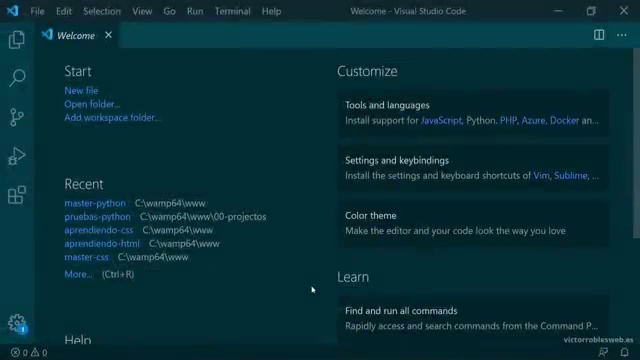Click the Python text in Tools and languages

tap(481, 120)
